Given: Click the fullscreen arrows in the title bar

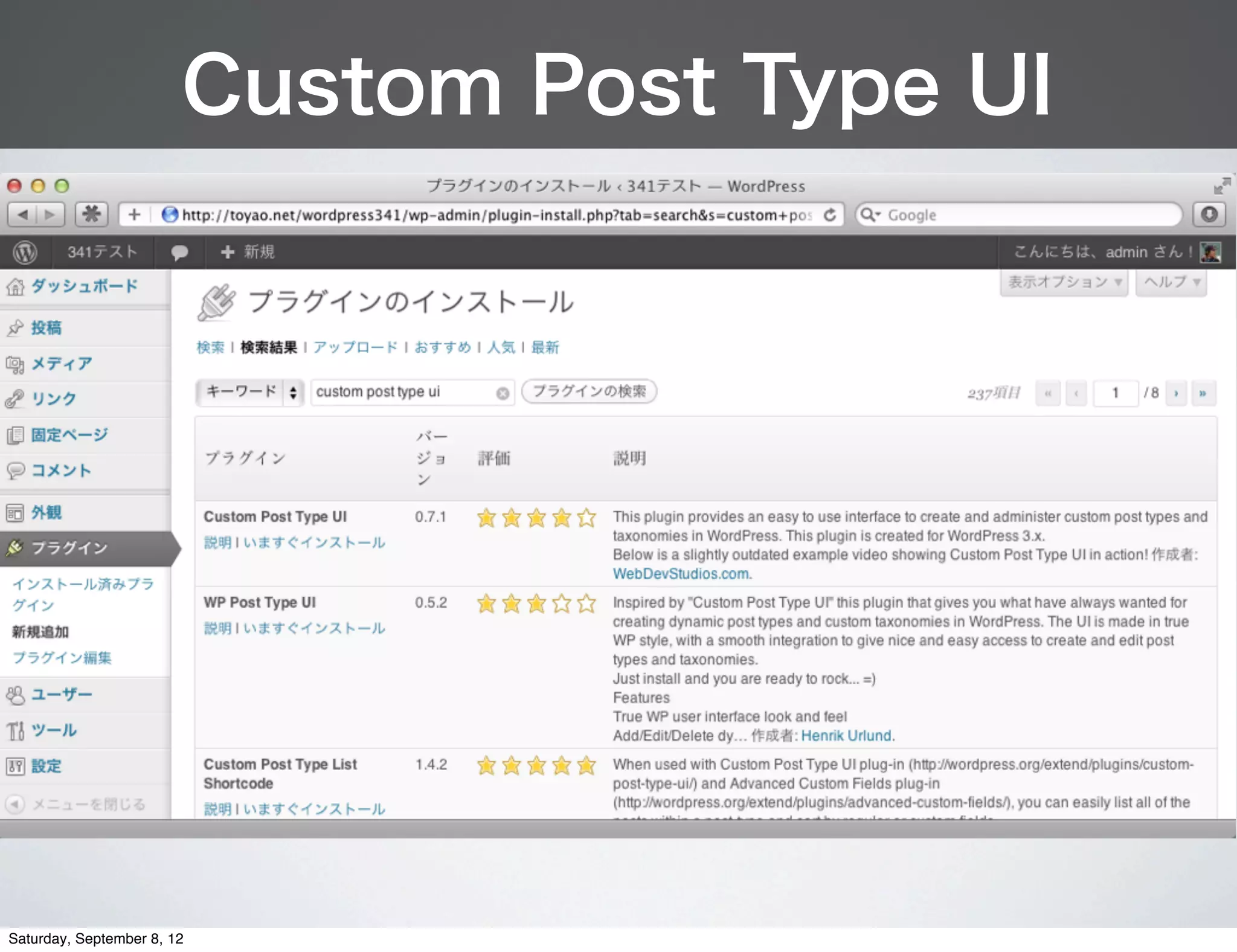Looking at the screenshot, I should 1221,186.
